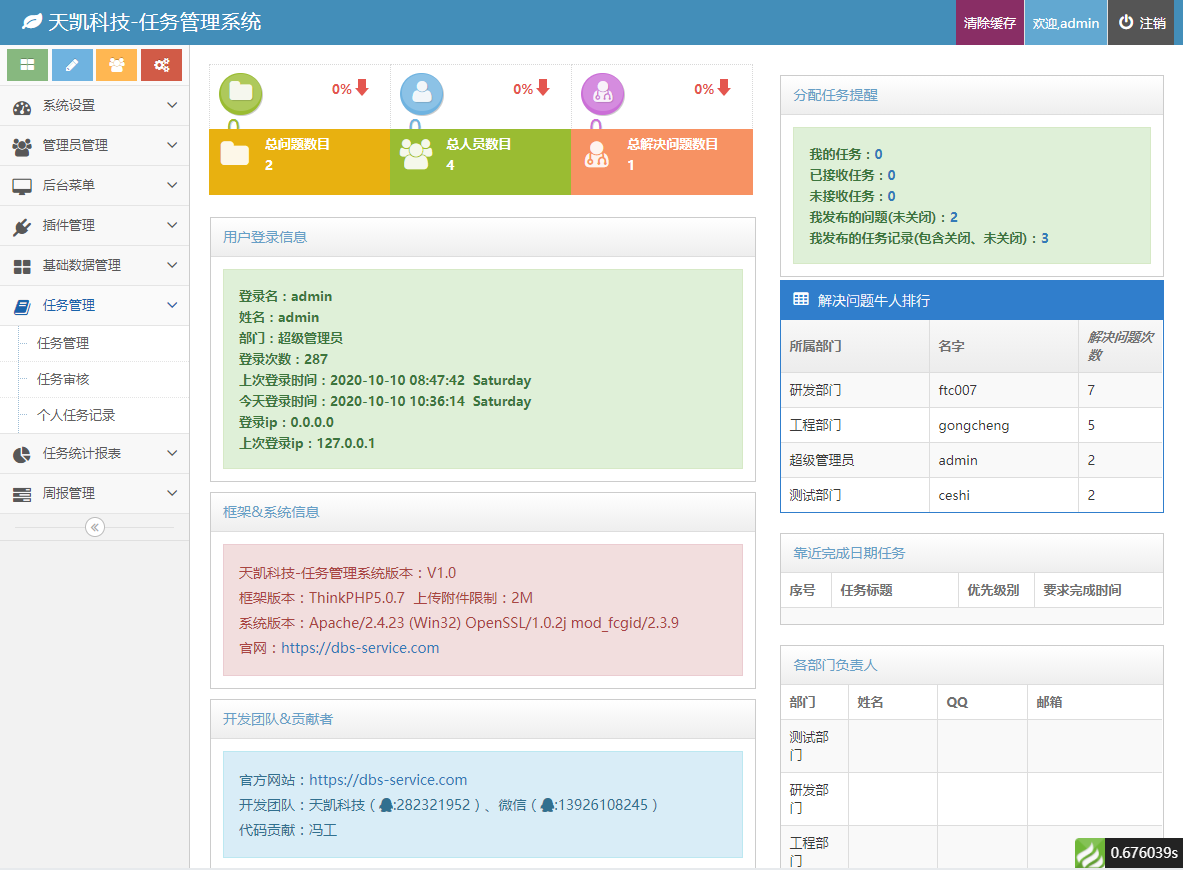
Task: Click the penguin icon before 13926108245
Action: point(548,805)
